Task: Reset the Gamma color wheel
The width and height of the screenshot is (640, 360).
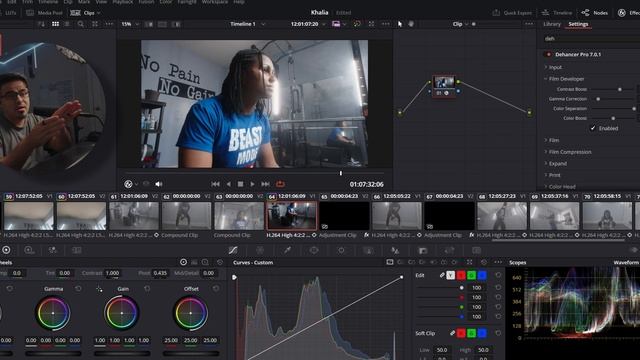Action: [x=78, y=289]
